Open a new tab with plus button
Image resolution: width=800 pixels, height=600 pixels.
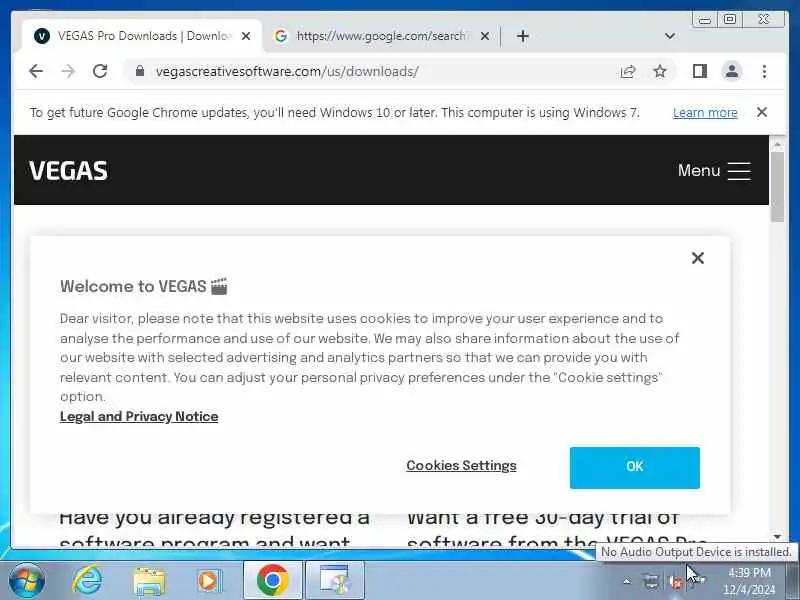pyautogui.click(x=522, y=36)
